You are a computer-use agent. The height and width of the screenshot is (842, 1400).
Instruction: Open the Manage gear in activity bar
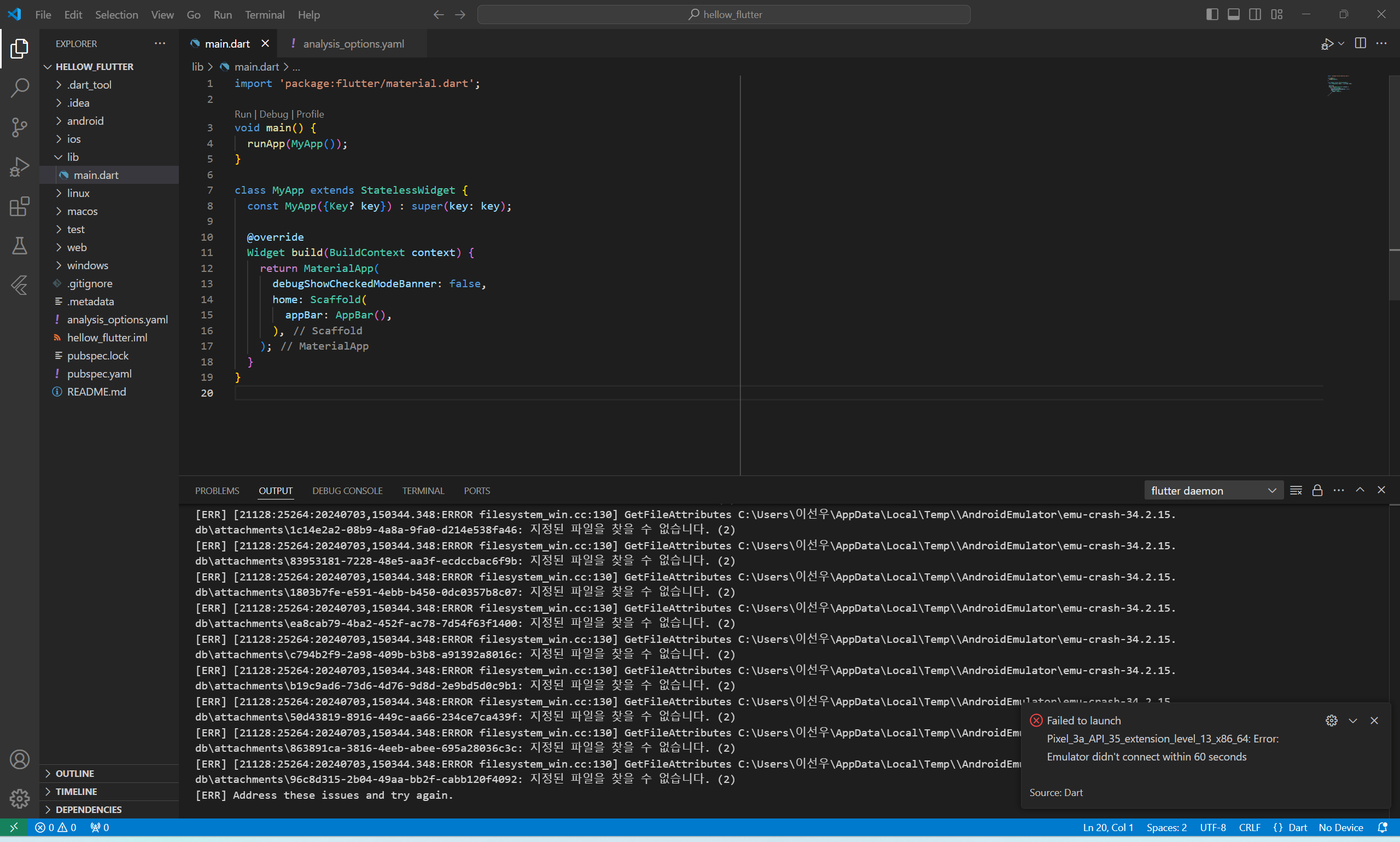pyautogui.click(x=19, y=798)
